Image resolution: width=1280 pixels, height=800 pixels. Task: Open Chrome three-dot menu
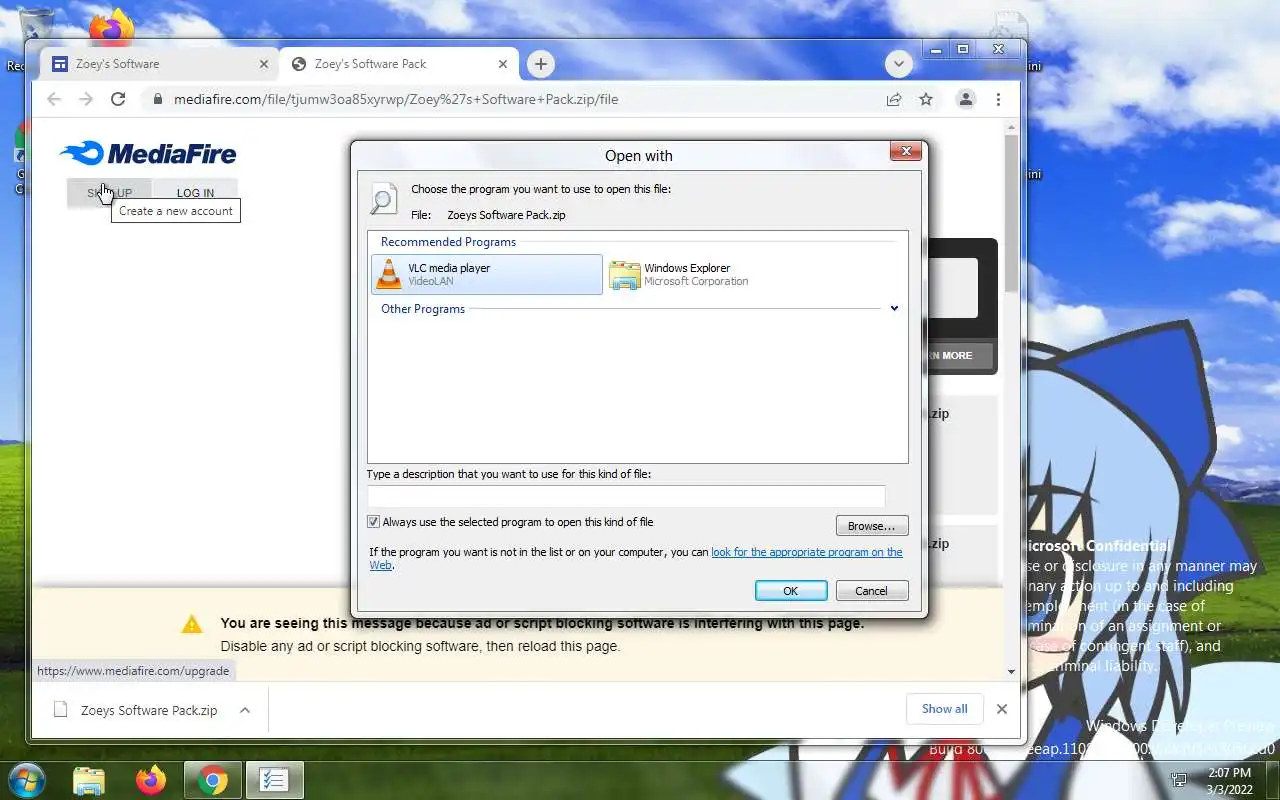tap(998, 99)
